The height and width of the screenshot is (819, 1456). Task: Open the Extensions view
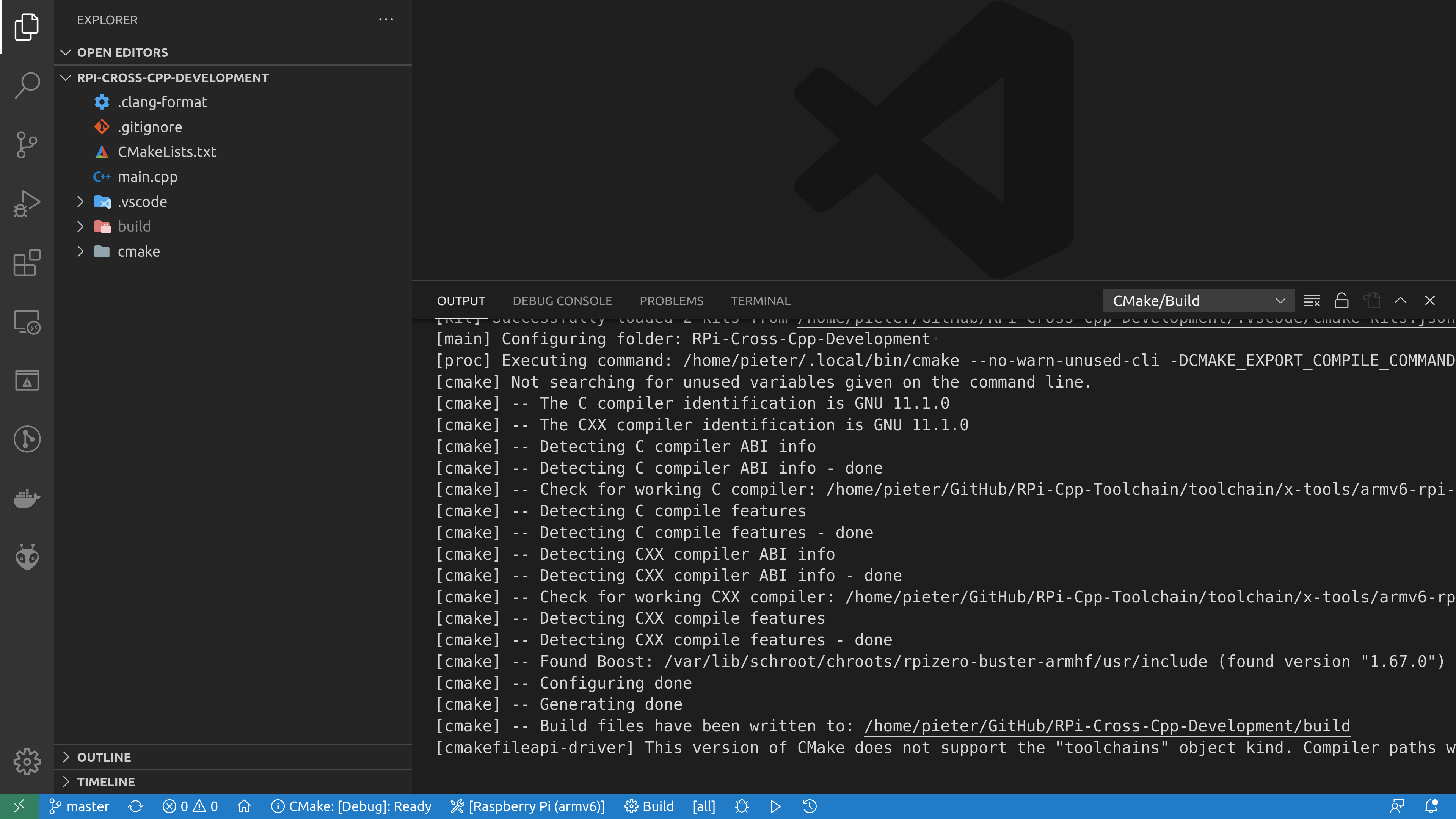pyautogui.click(x=27, y=262)
